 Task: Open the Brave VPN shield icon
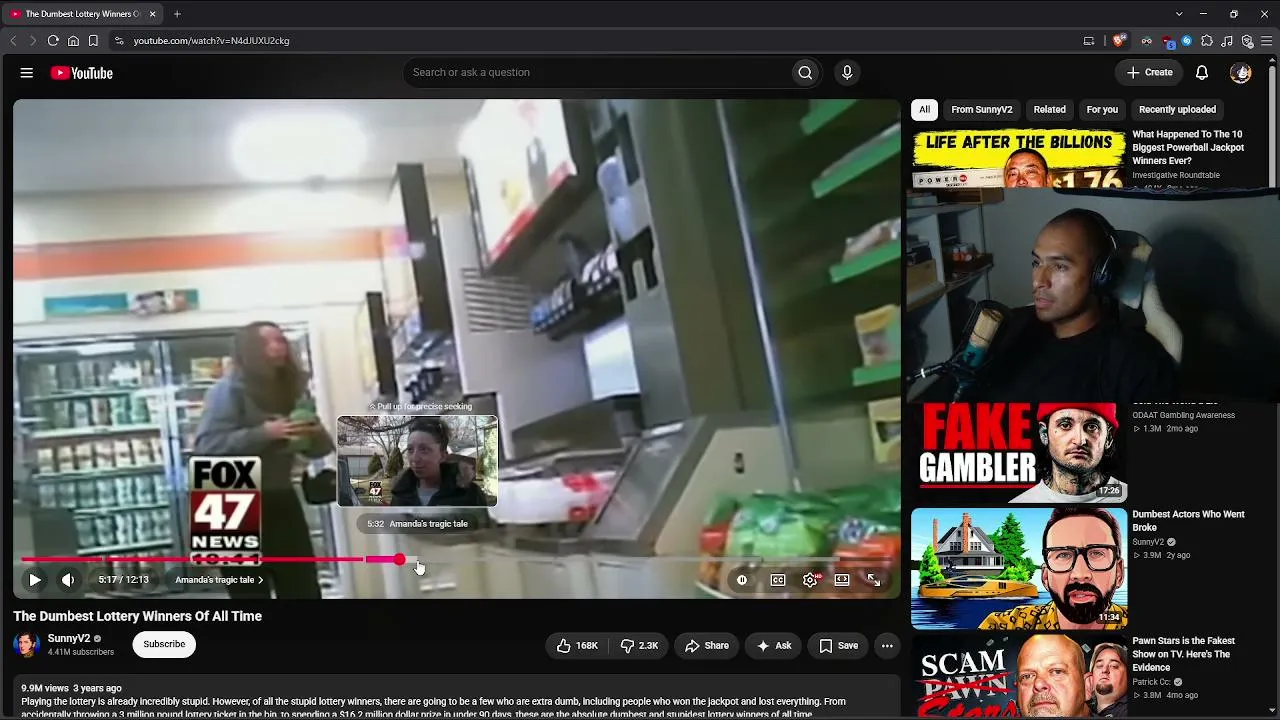(x=1247, y=41)
